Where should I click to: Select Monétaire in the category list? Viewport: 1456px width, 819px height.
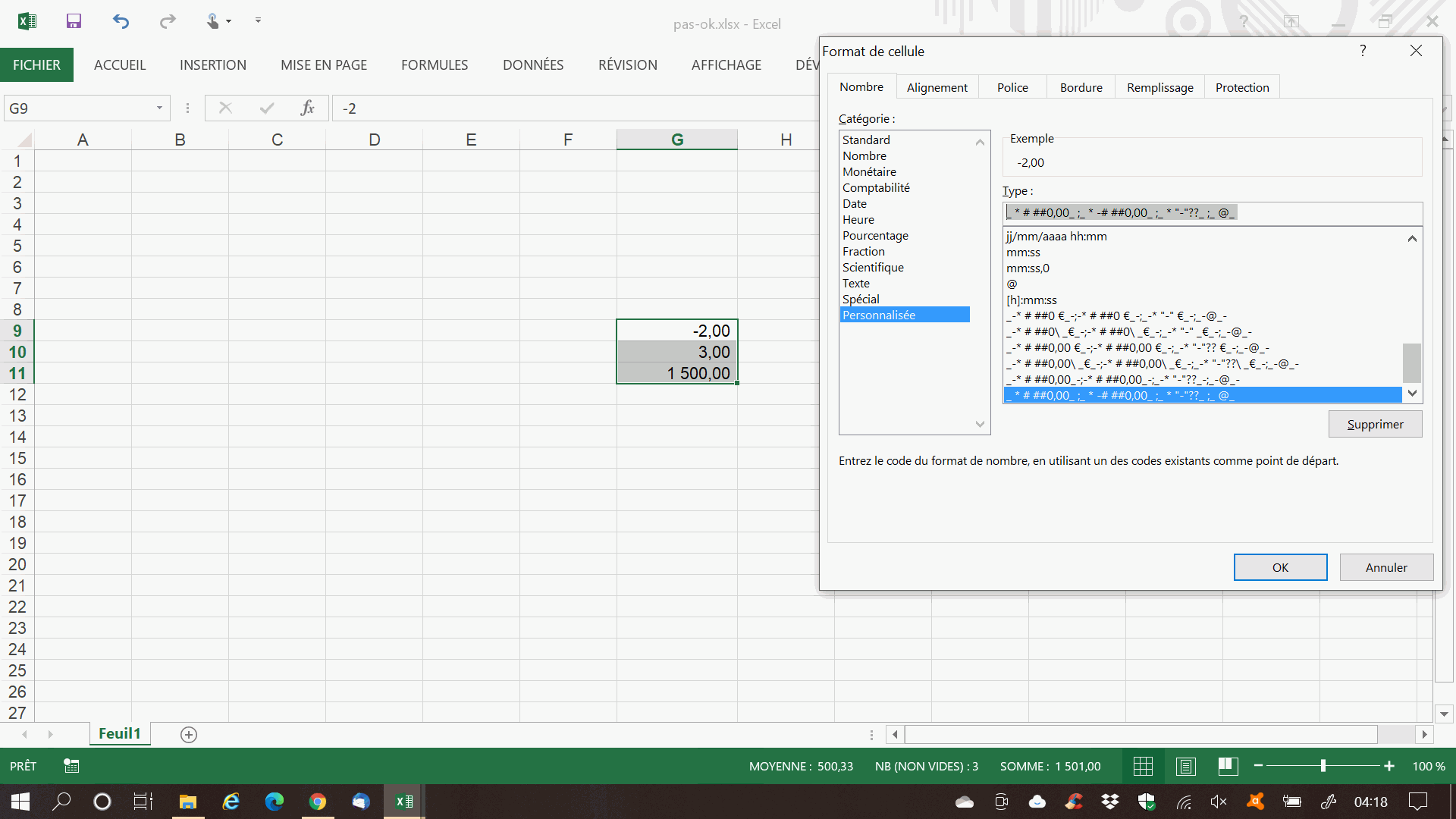click(869, 171)
